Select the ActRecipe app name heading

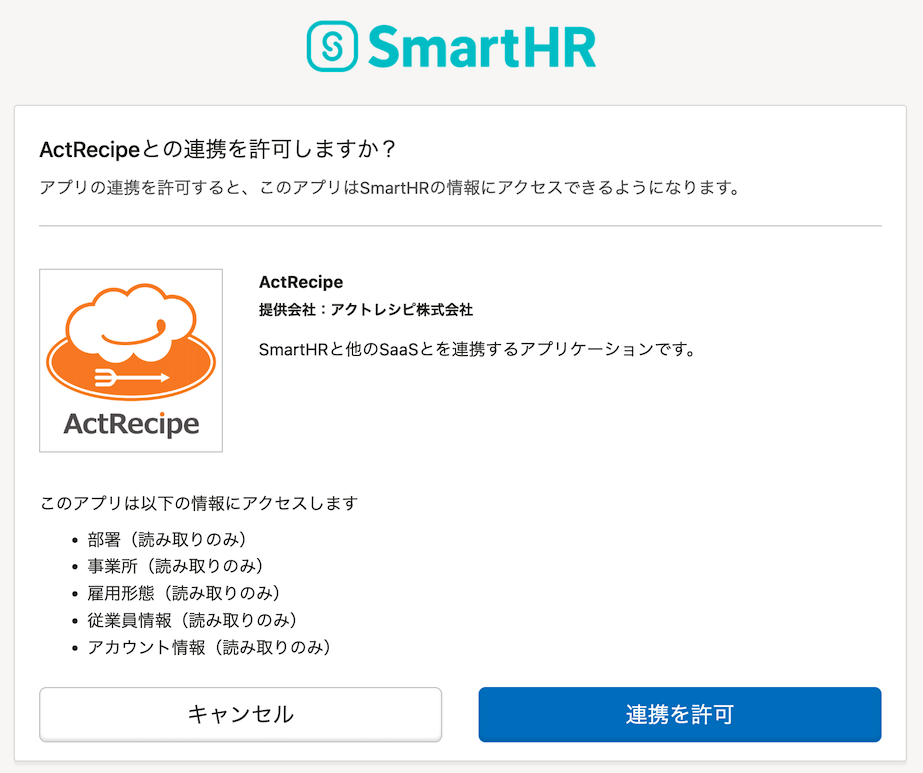301,281
